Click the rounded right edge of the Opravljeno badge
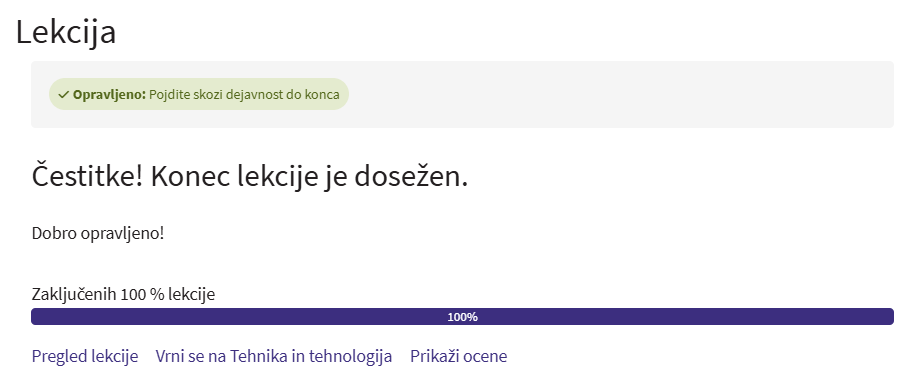This screenshot has width=918, height=385. pos(343,94)
